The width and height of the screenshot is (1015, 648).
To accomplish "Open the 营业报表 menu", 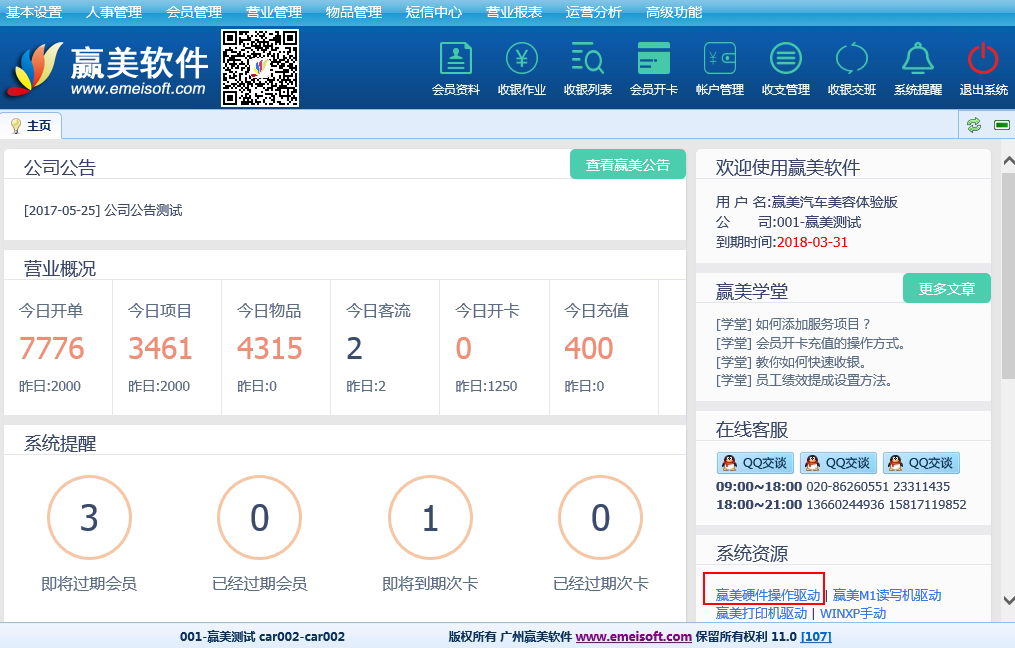I will pos(514,12).
